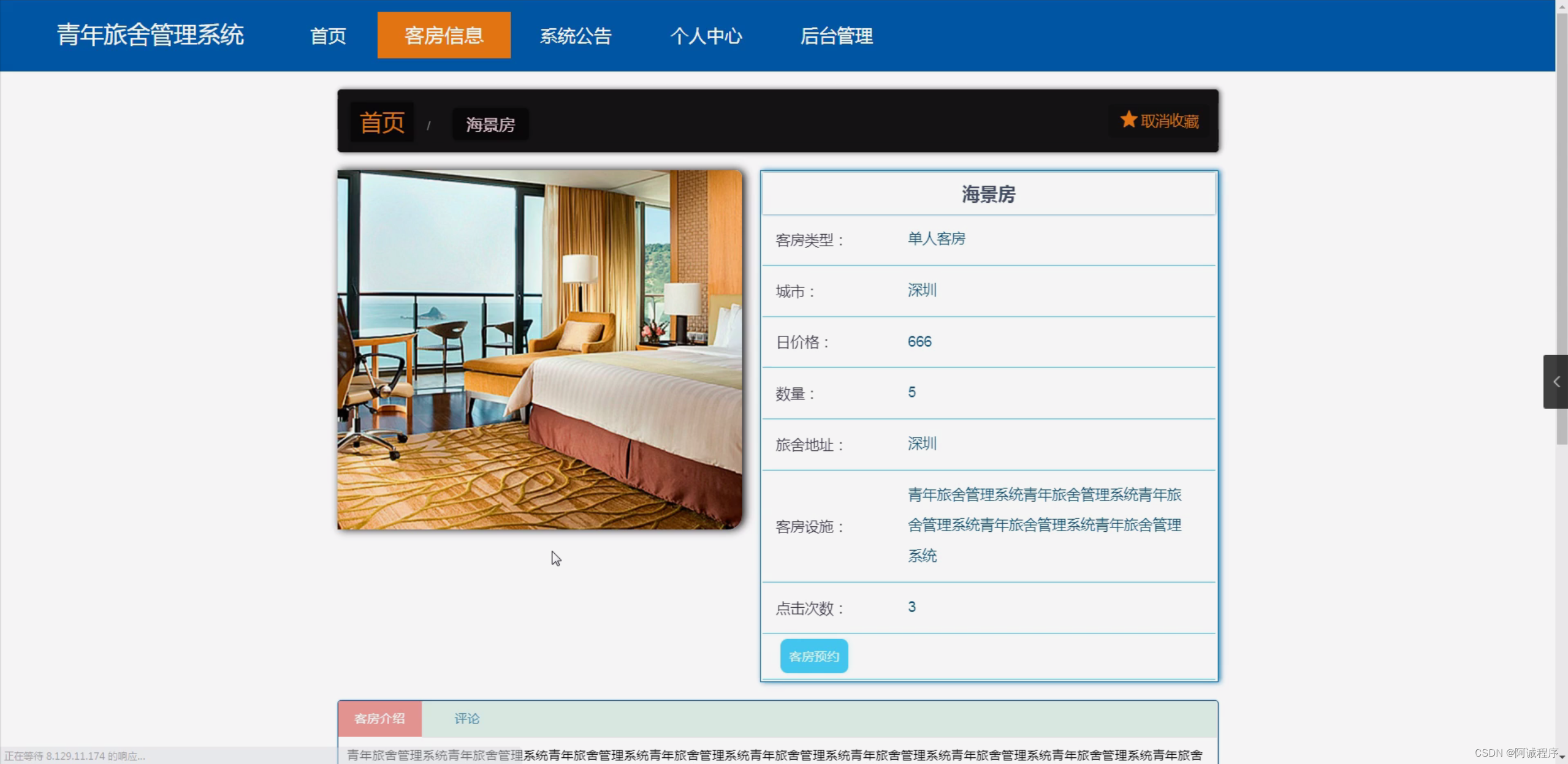Switch to the 评论 tab

466,719
